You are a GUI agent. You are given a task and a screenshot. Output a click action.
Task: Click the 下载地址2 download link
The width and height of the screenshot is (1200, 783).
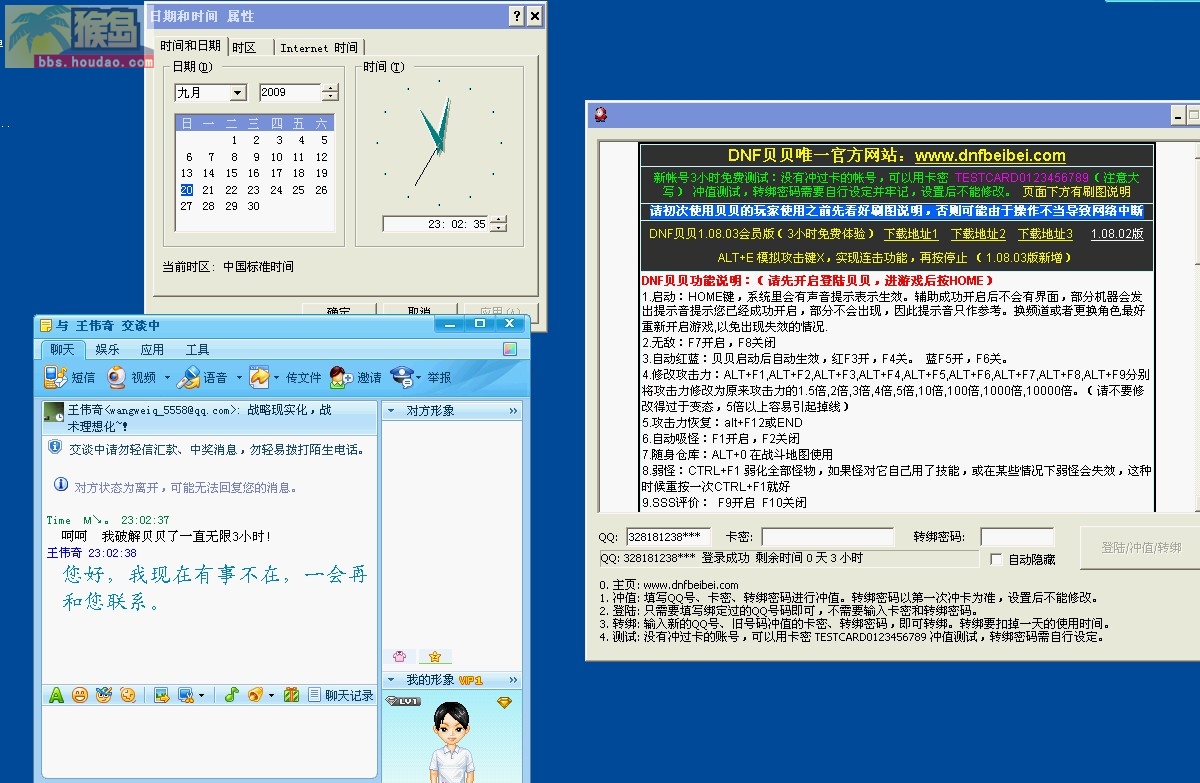click(x=978, y=234)
